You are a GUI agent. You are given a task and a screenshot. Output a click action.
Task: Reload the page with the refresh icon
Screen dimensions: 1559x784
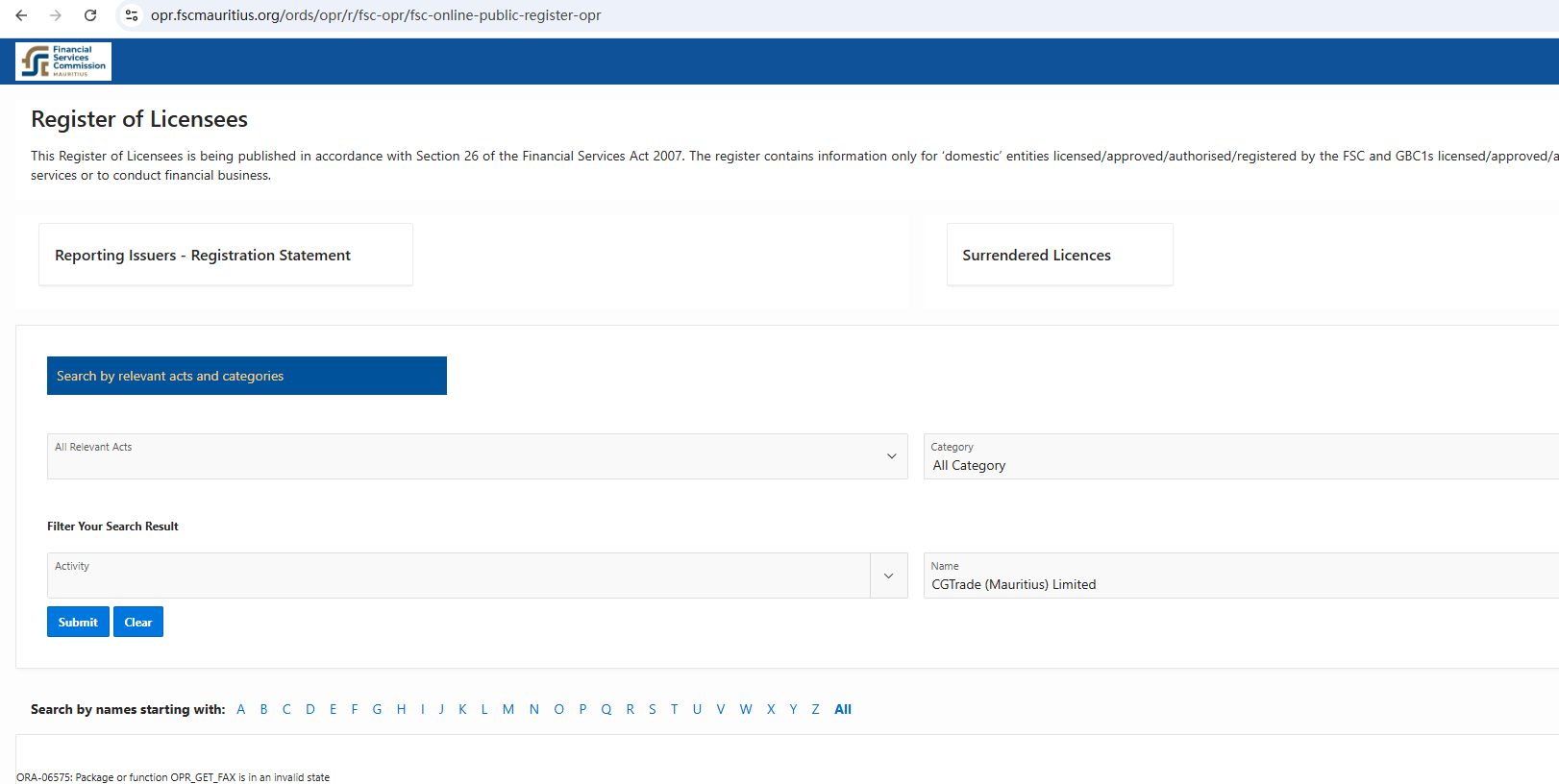point(90,15)
